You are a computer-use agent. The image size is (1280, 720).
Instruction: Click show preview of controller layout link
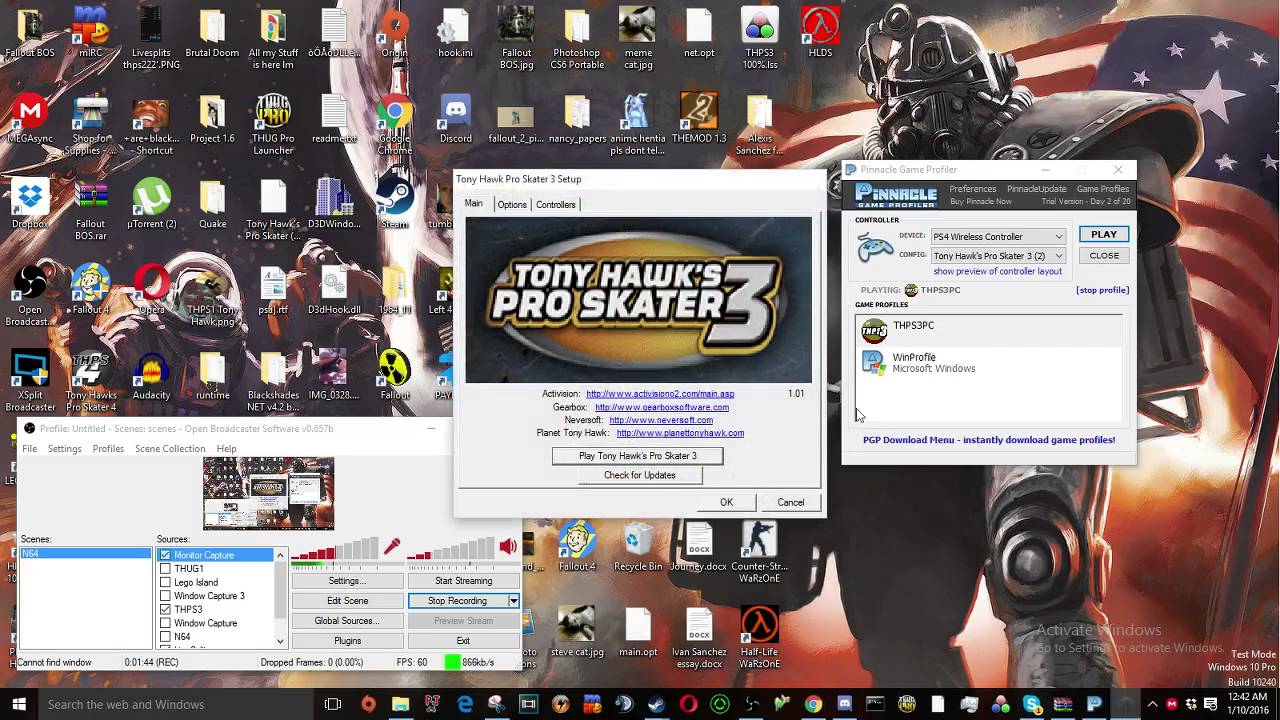997,272
